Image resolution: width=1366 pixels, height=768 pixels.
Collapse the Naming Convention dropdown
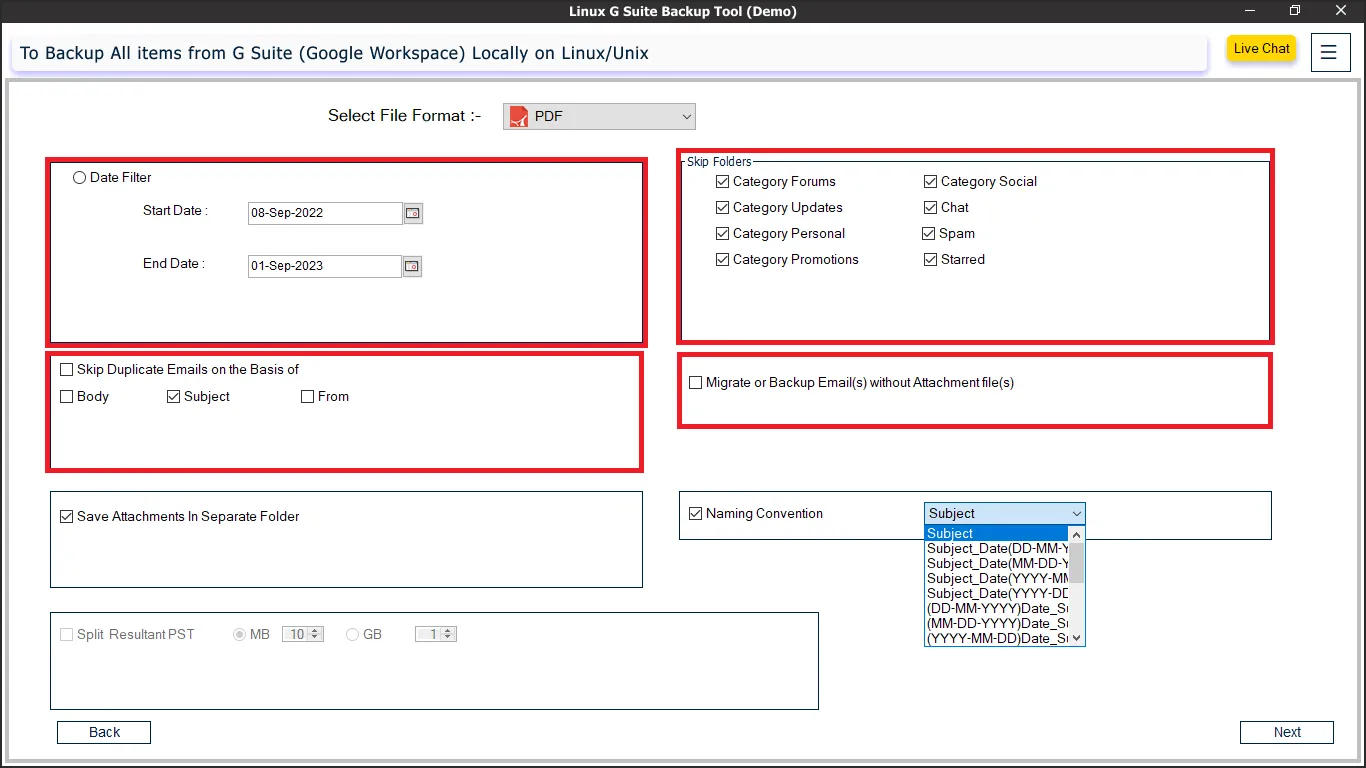1076,514
